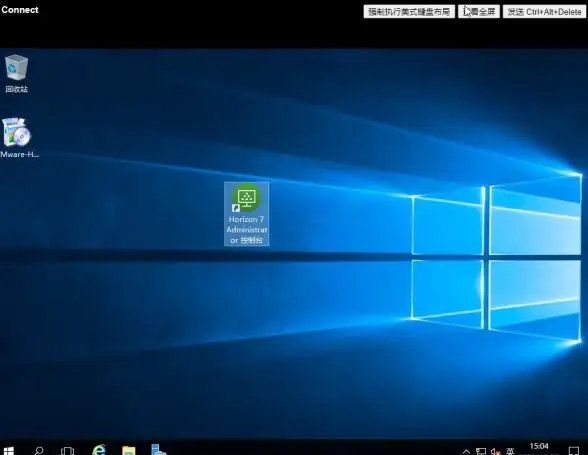The width and height of the screenshot is (588, 455).
Task: Click the full screen button
Action: pyautogui.click(x=479, y=12)
